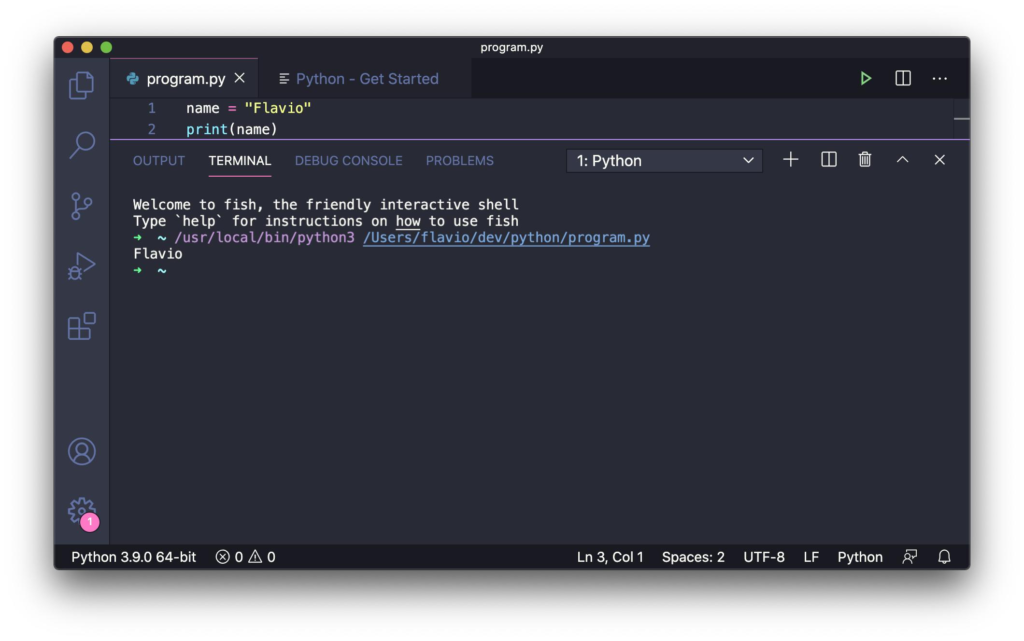Change indentation via Spaces: 2

click(x=693, y=557)
